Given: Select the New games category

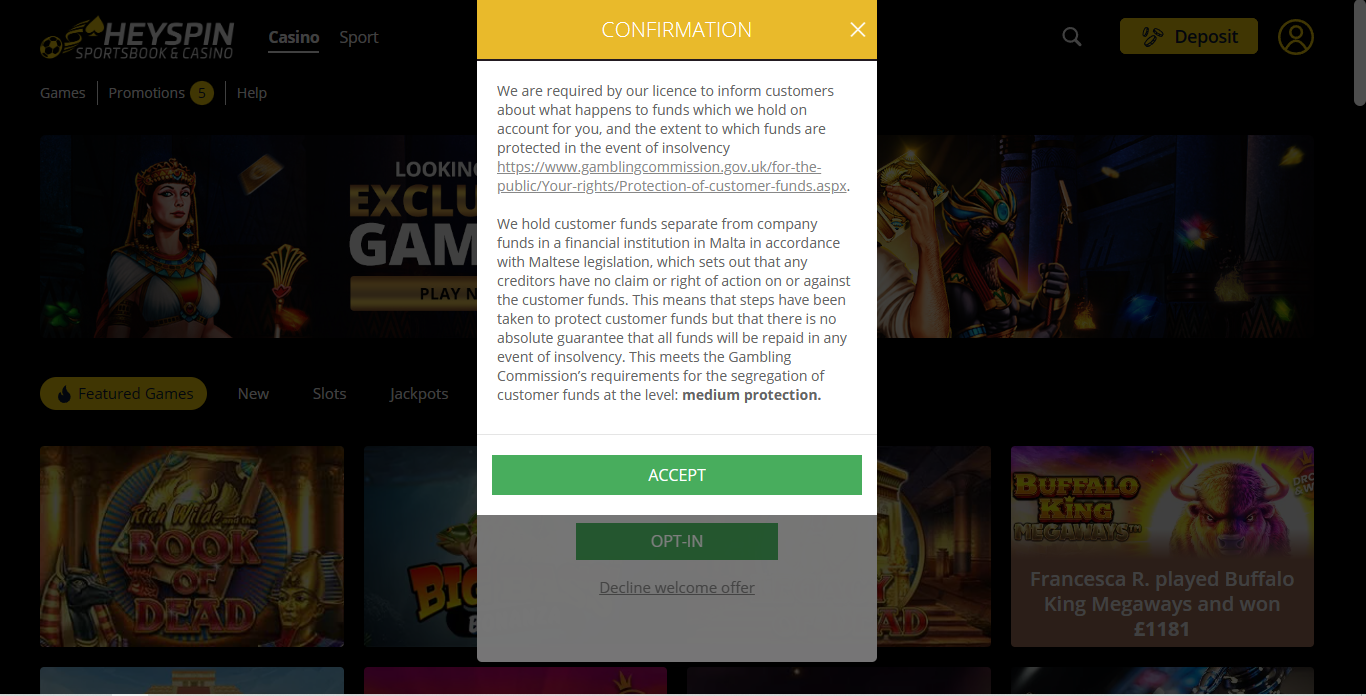Looking at the screenshot, I should [x=253, y=394].
